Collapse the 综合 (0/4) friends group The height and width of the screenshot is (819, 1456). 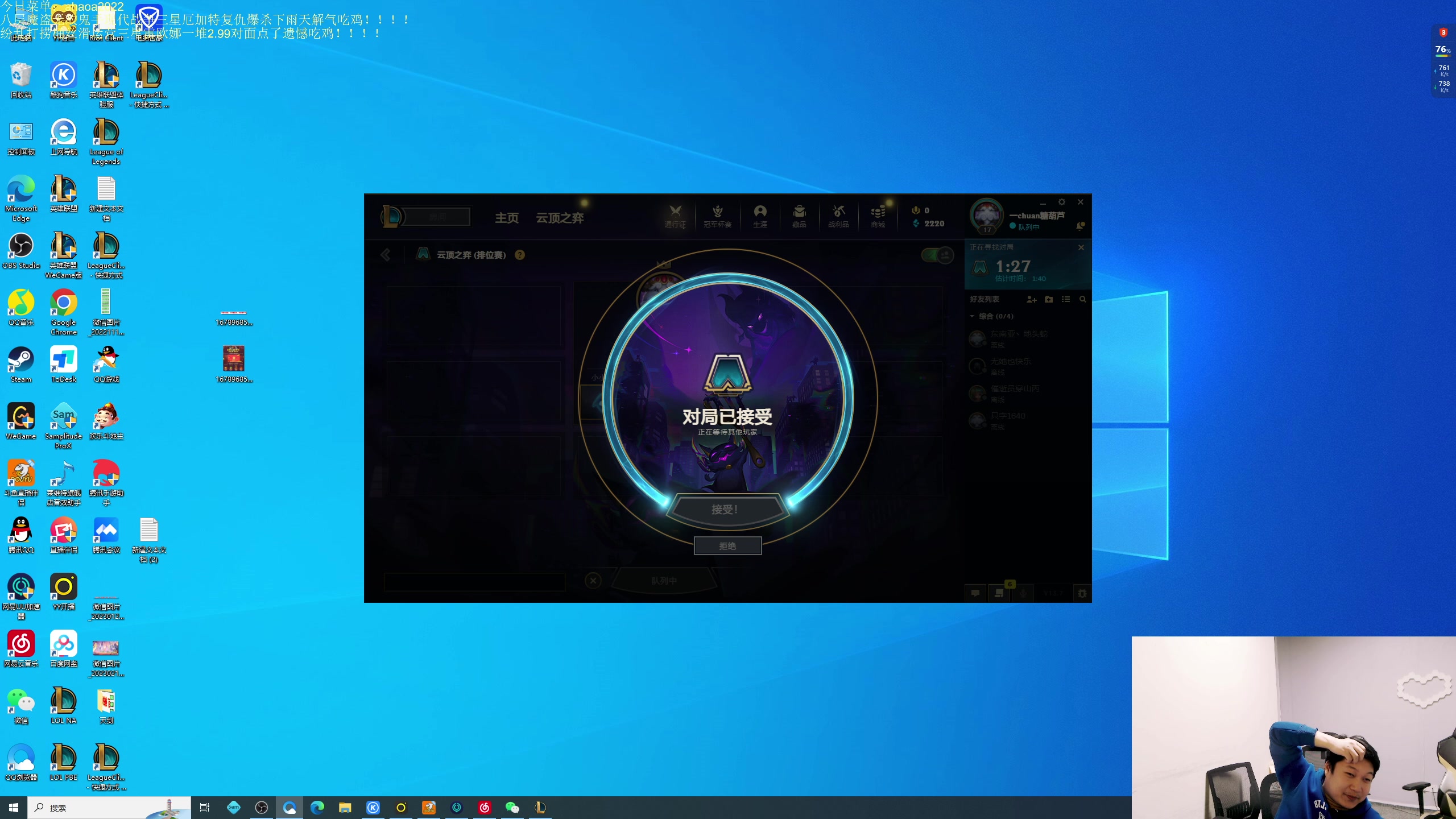pyautogui.click(x=992, y=316)
